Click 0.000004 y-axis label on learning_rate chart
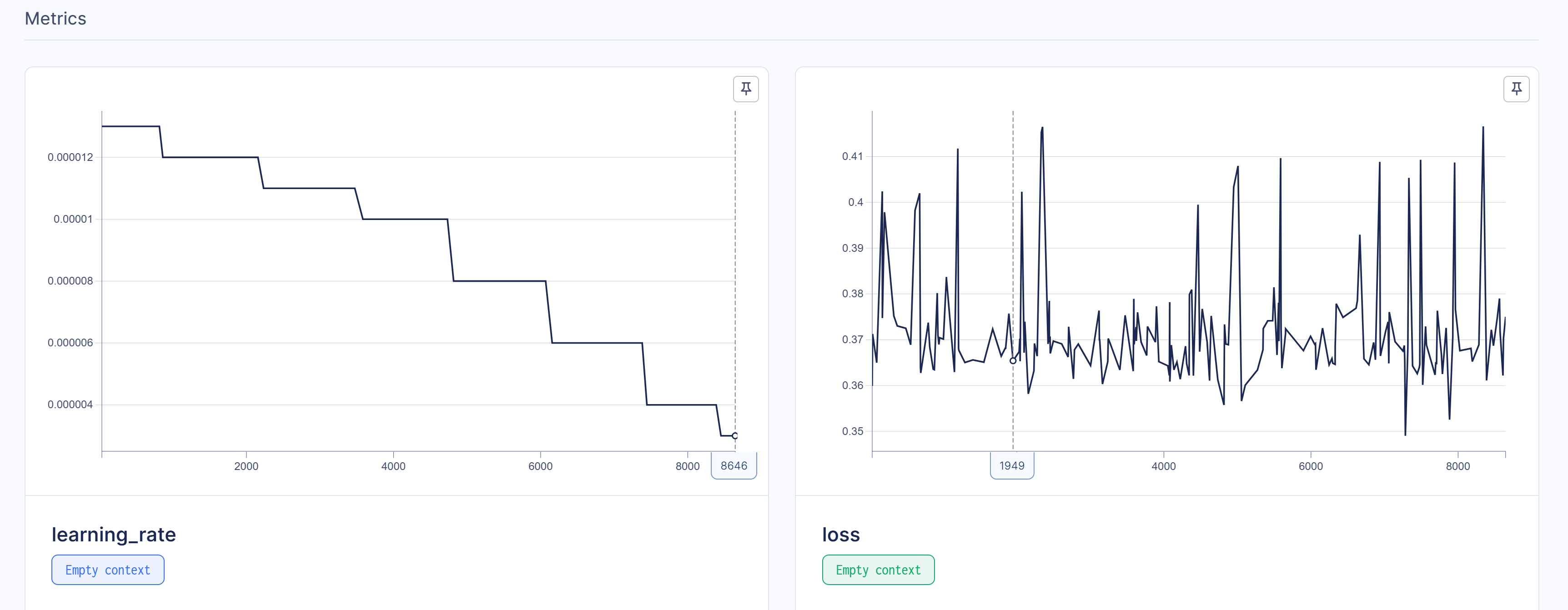 70,405
